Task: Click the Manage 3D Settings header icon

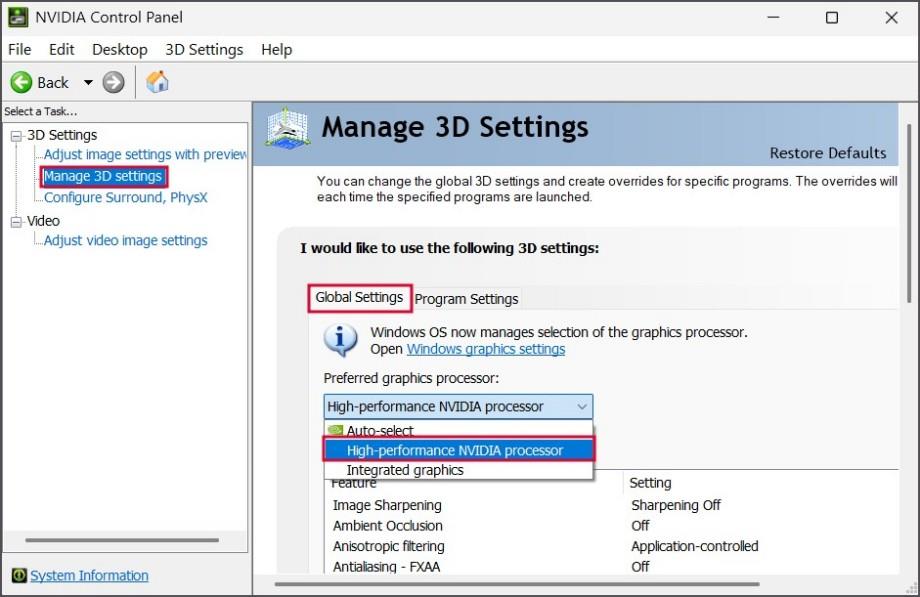Action: 287,128
